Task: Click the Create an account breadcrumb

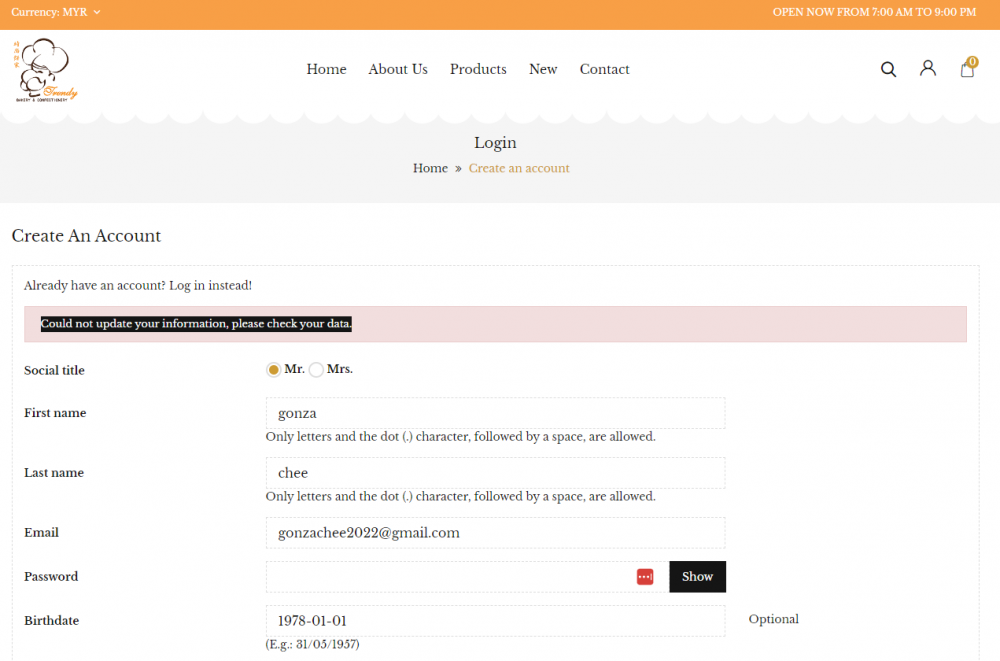Action: tap(519, 168)
